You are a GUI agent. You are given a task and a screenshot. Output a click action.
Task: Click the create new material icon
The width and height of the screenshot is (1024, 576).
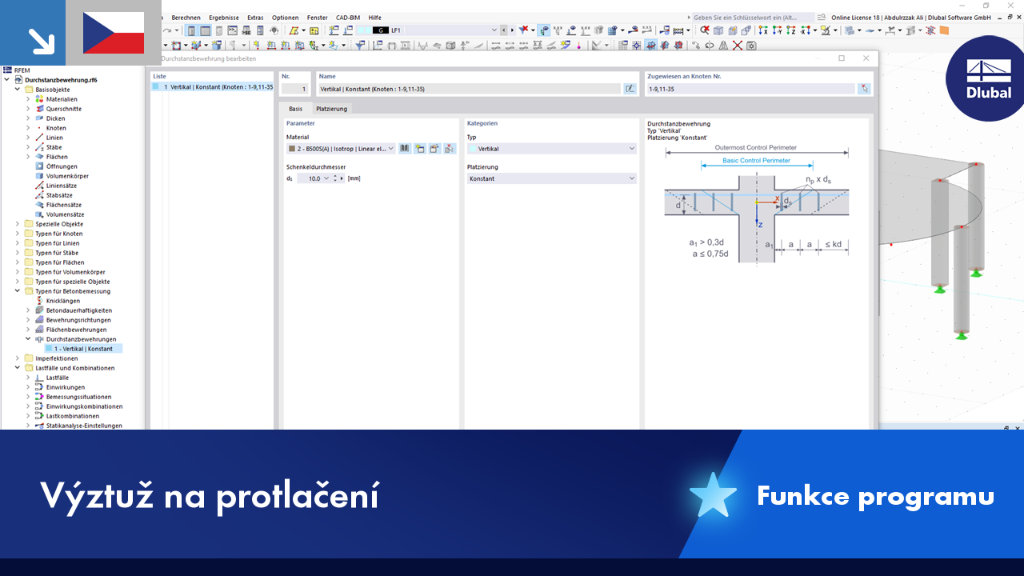tap(420, 149)
